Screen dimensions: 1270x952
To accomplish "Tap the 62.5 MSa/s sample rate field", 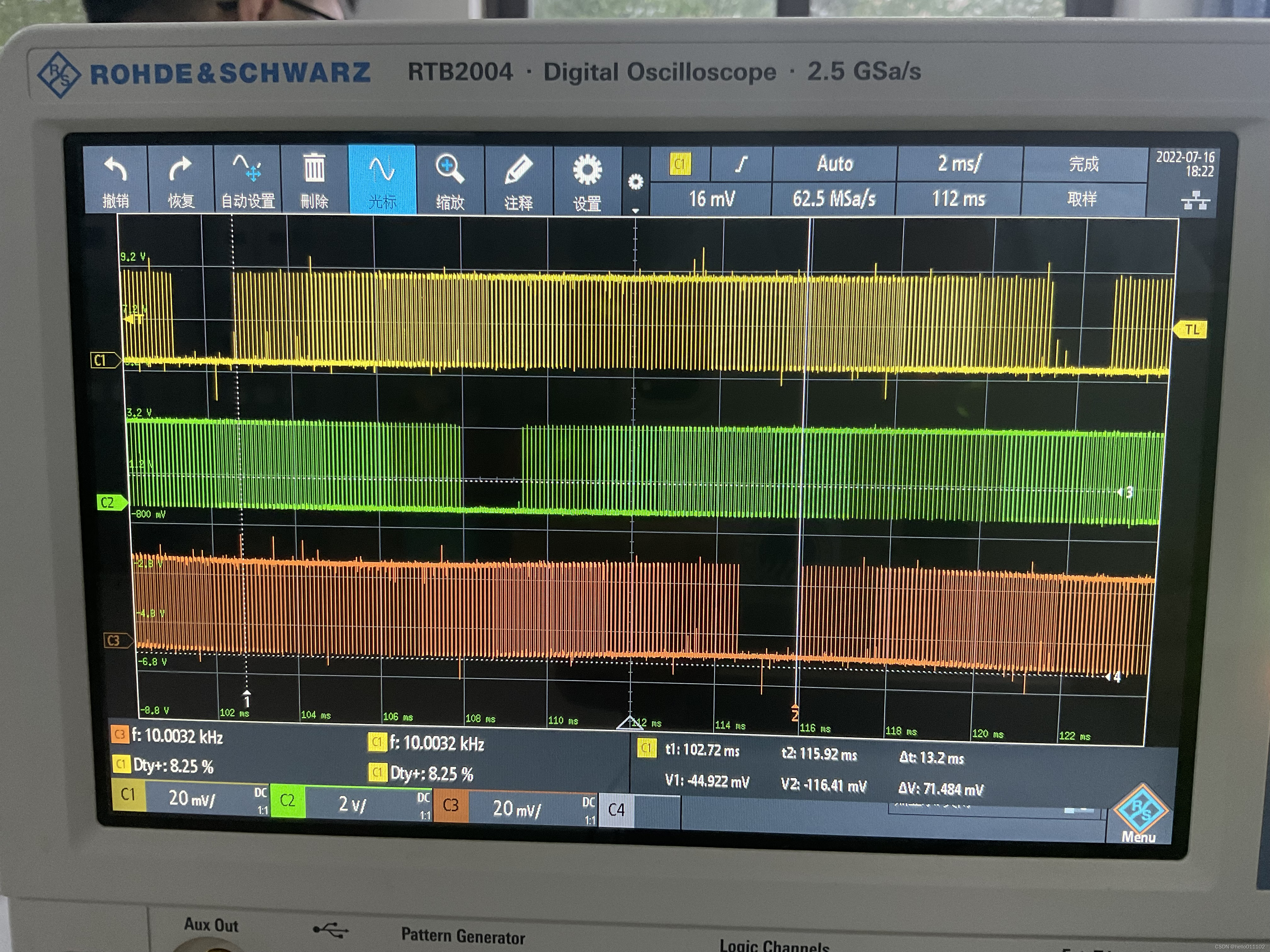I will [834, 199].
